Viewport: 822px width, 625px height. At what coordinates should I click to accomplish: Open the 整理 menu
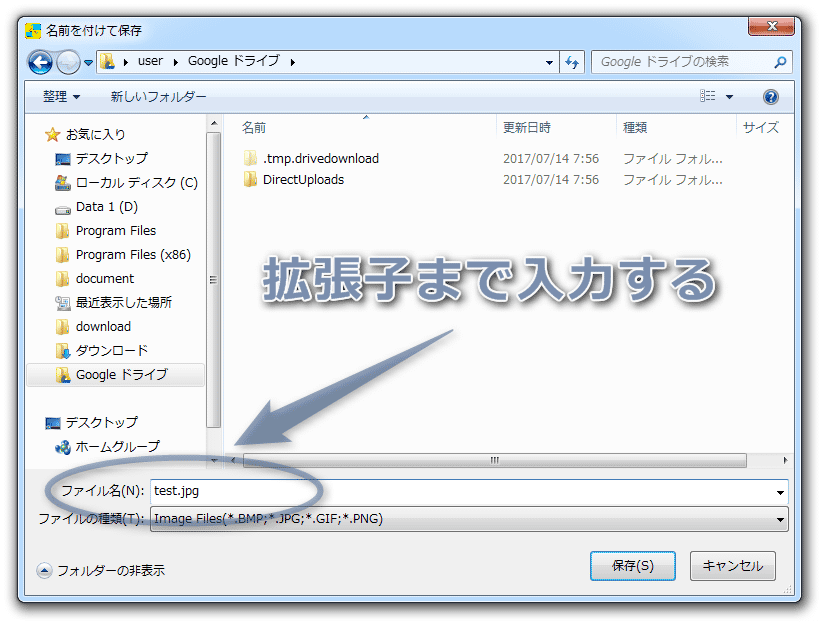click(x=61, y=96)
